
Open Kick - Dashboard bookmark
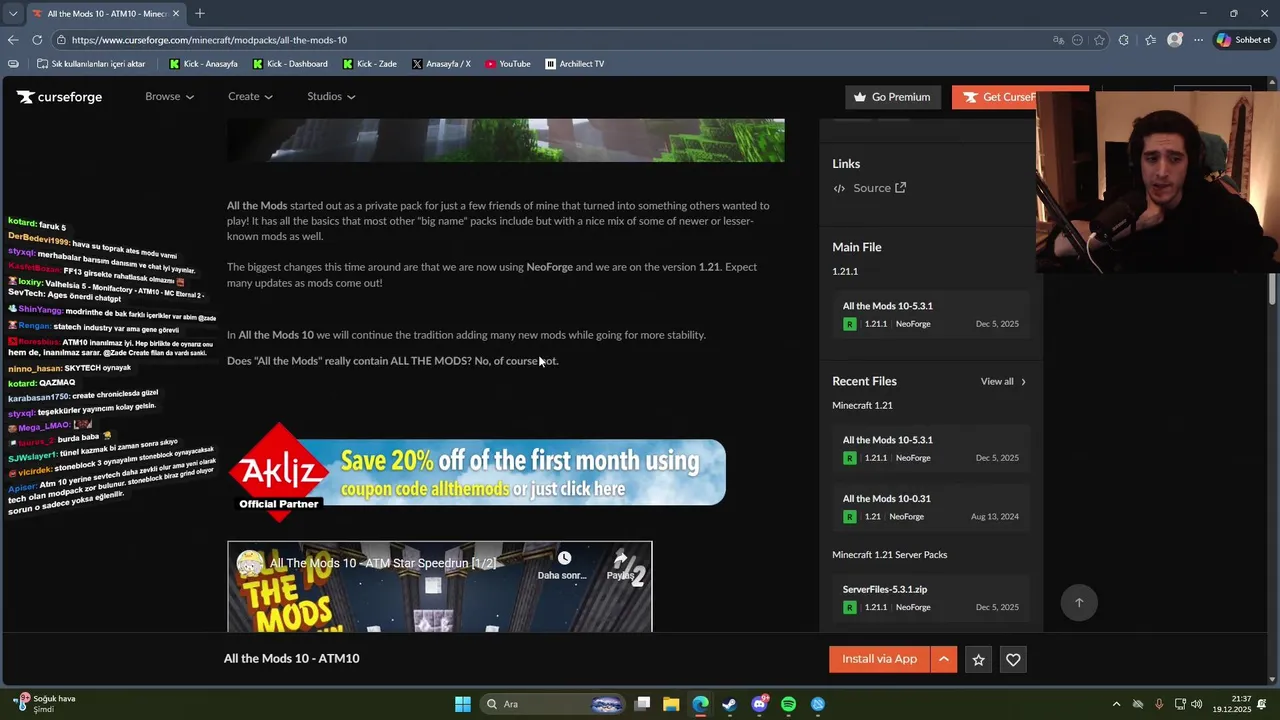[x=290, y=64]
